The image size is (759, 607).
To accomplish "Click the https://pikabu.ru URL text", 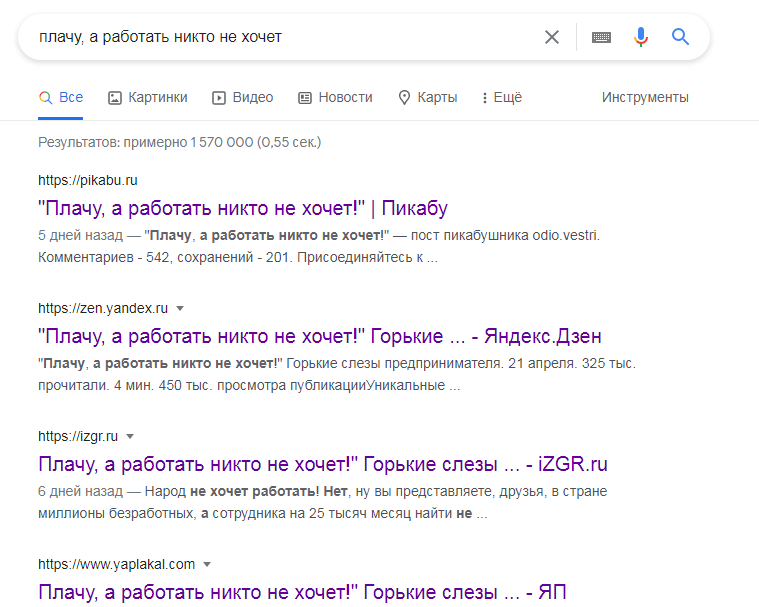I will [x=88, y=180].
